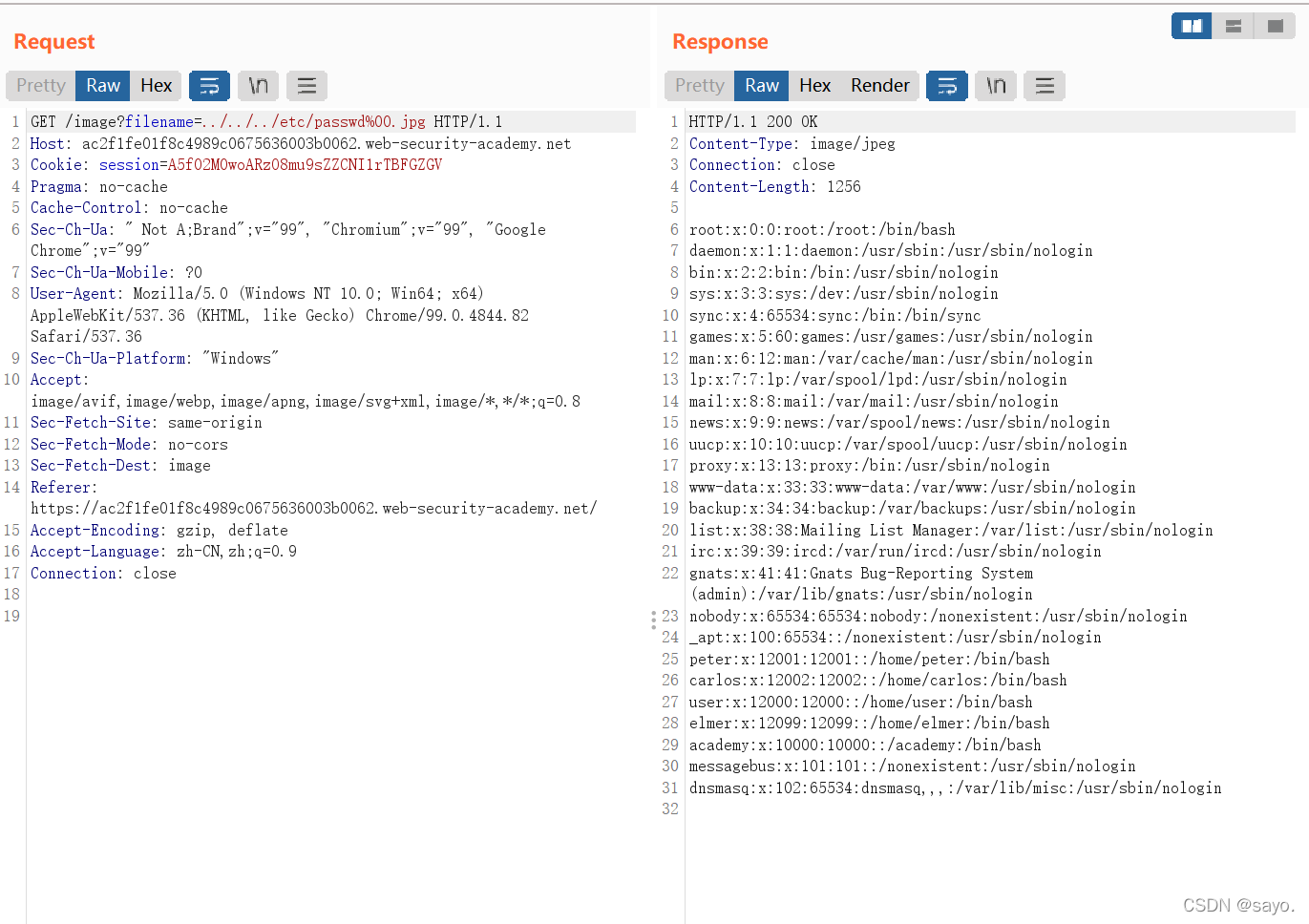Viewport: 1309px width, 924px height.
Task: Click the academy:x:10000 entry line
Action: click(865, 745)
